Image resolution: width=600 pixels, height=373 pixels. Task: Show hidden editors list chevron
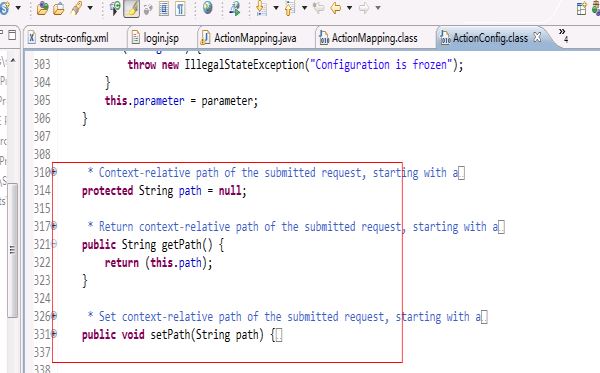tap(563, 34)
